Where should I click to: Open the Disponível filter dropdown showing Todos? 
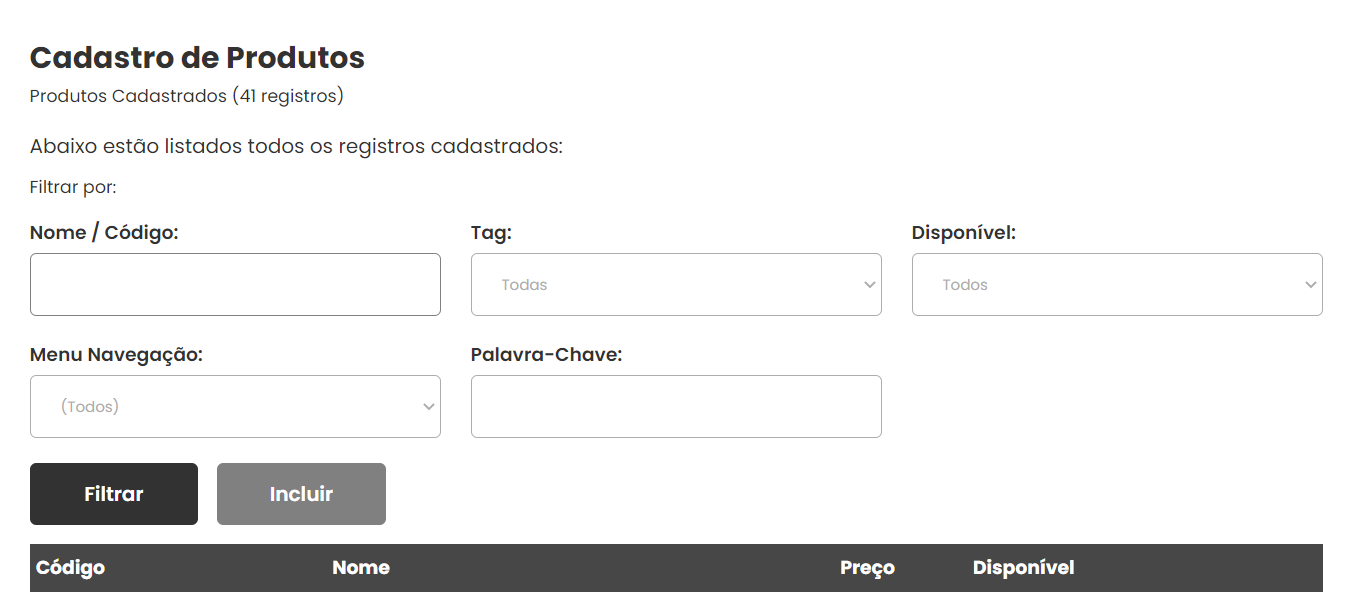1117,285
